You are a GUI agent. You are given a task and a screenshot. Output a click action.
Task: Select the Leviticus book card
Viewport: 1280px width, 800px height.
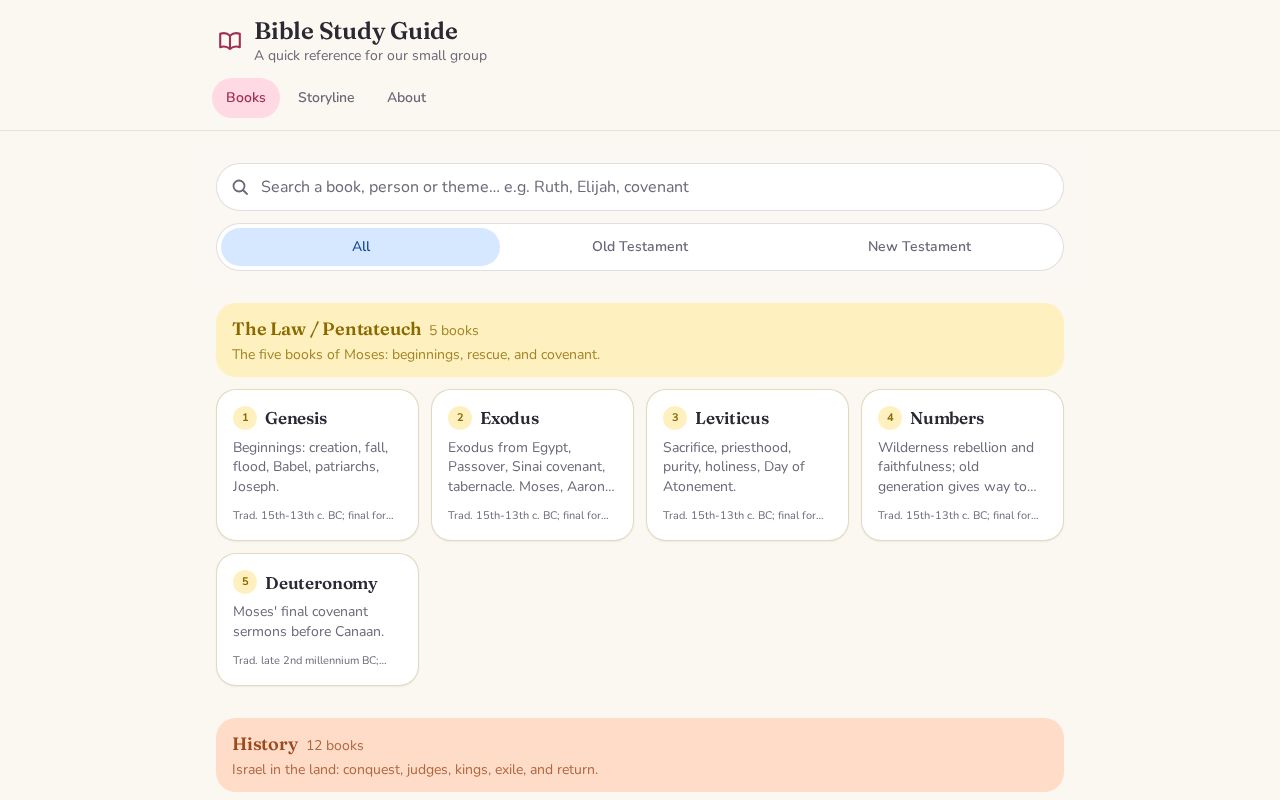[747, 465]
